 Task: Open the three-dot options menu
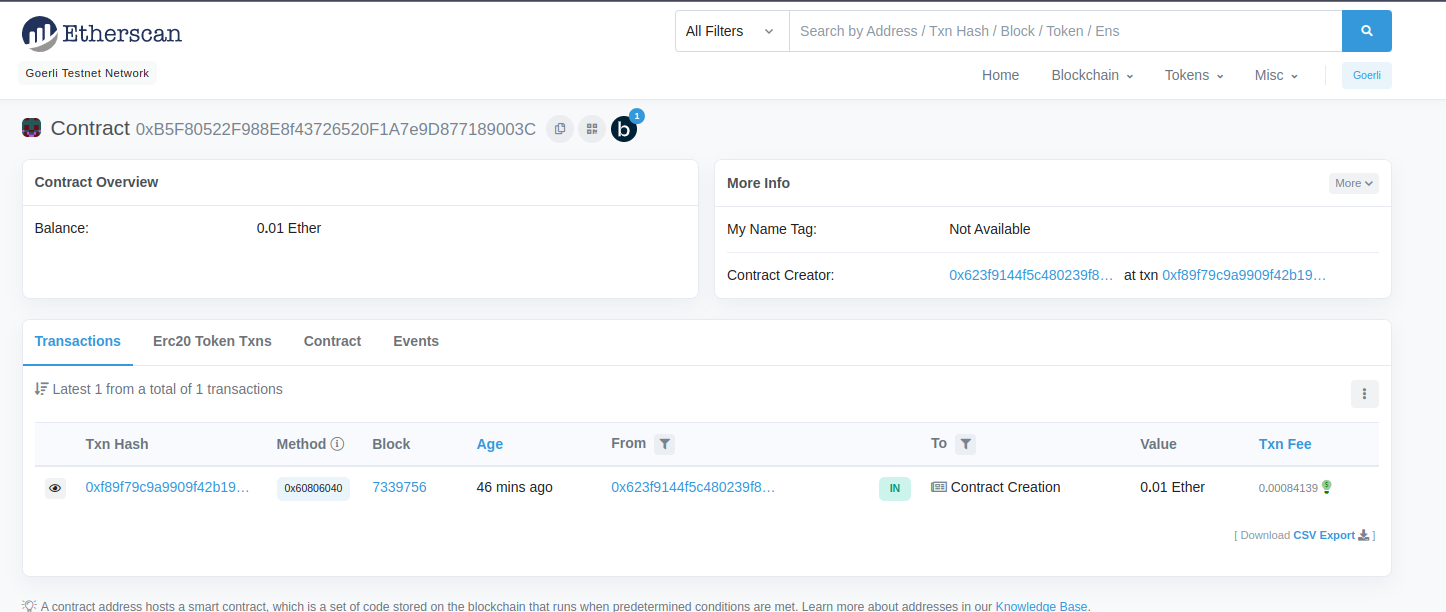1364,394
